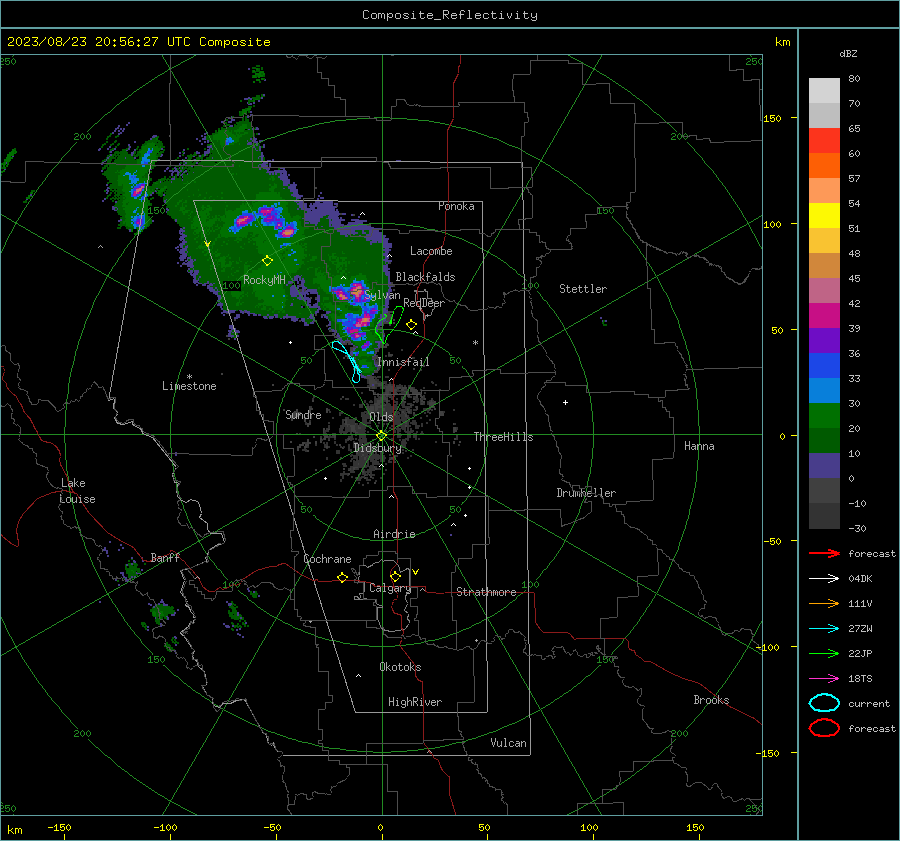Click the 2023/08/23 20:56:27 UTC timestamp
The height and width of the screenshot is (841, 900).
(138, 42)
